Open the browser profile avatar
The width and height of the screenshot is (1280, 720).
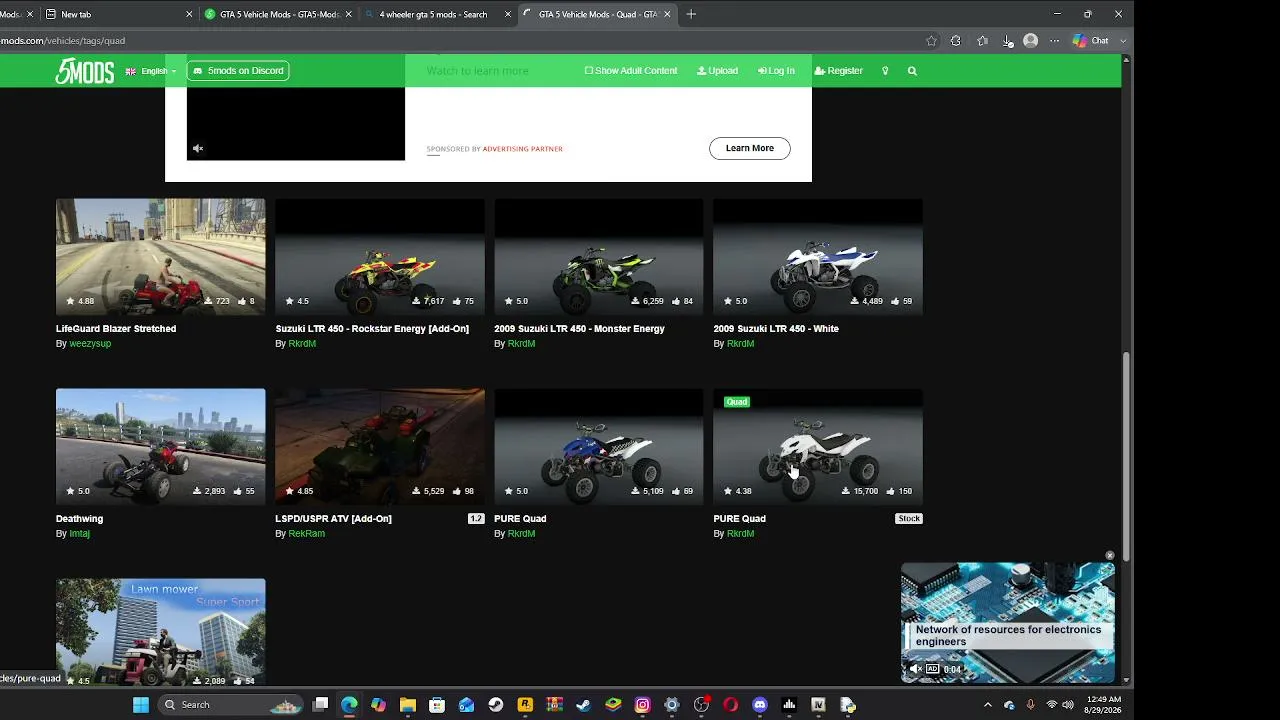1031,41
